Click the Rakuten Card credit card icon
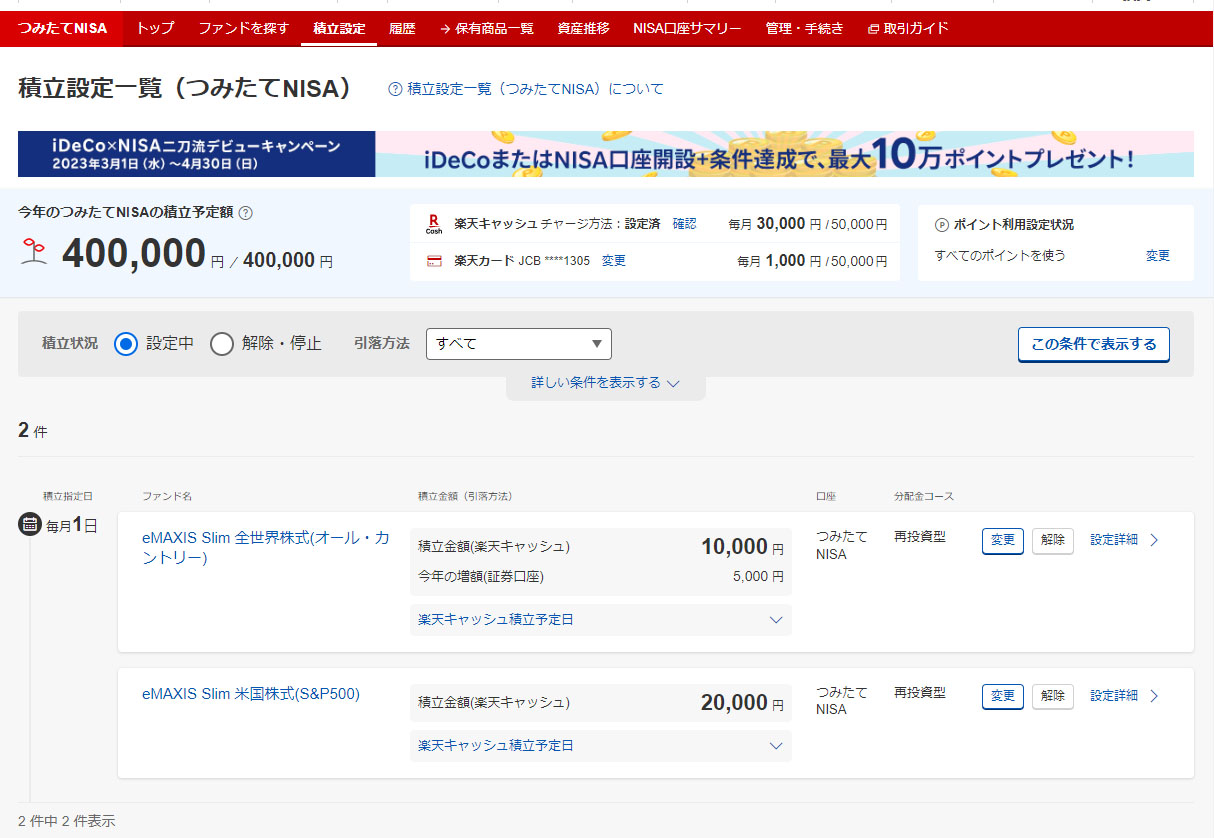1214x838 pixels. coord(434,261)
